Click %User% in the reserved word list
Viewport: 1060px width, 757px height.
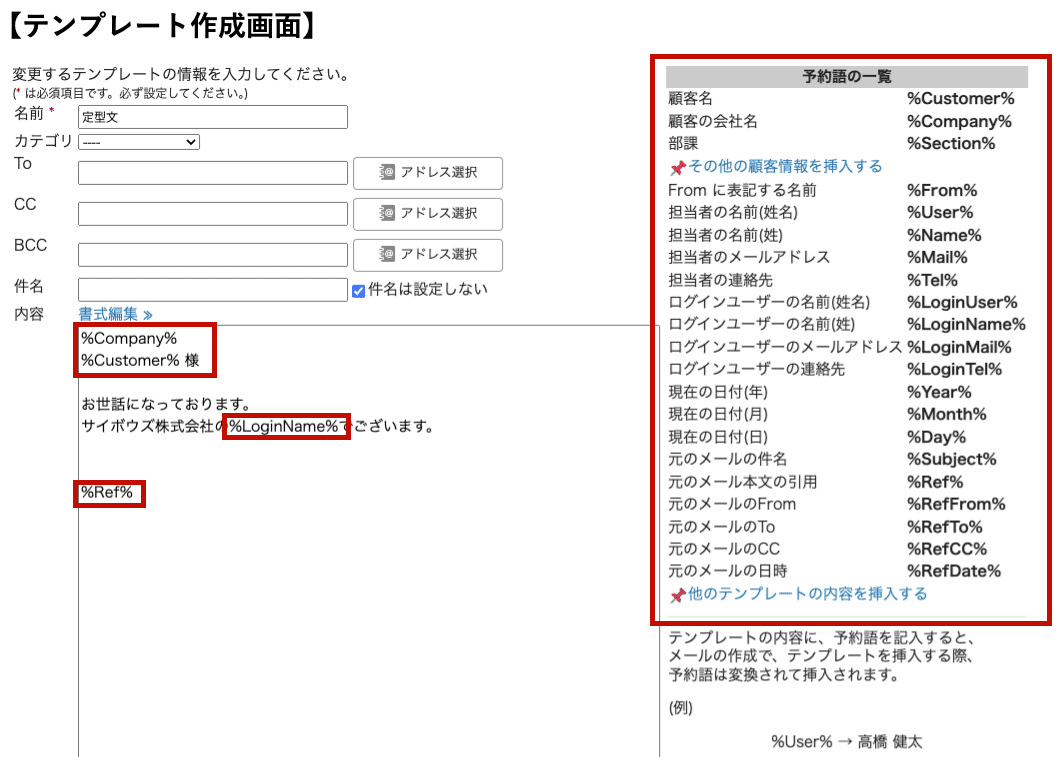click(940, 213)
